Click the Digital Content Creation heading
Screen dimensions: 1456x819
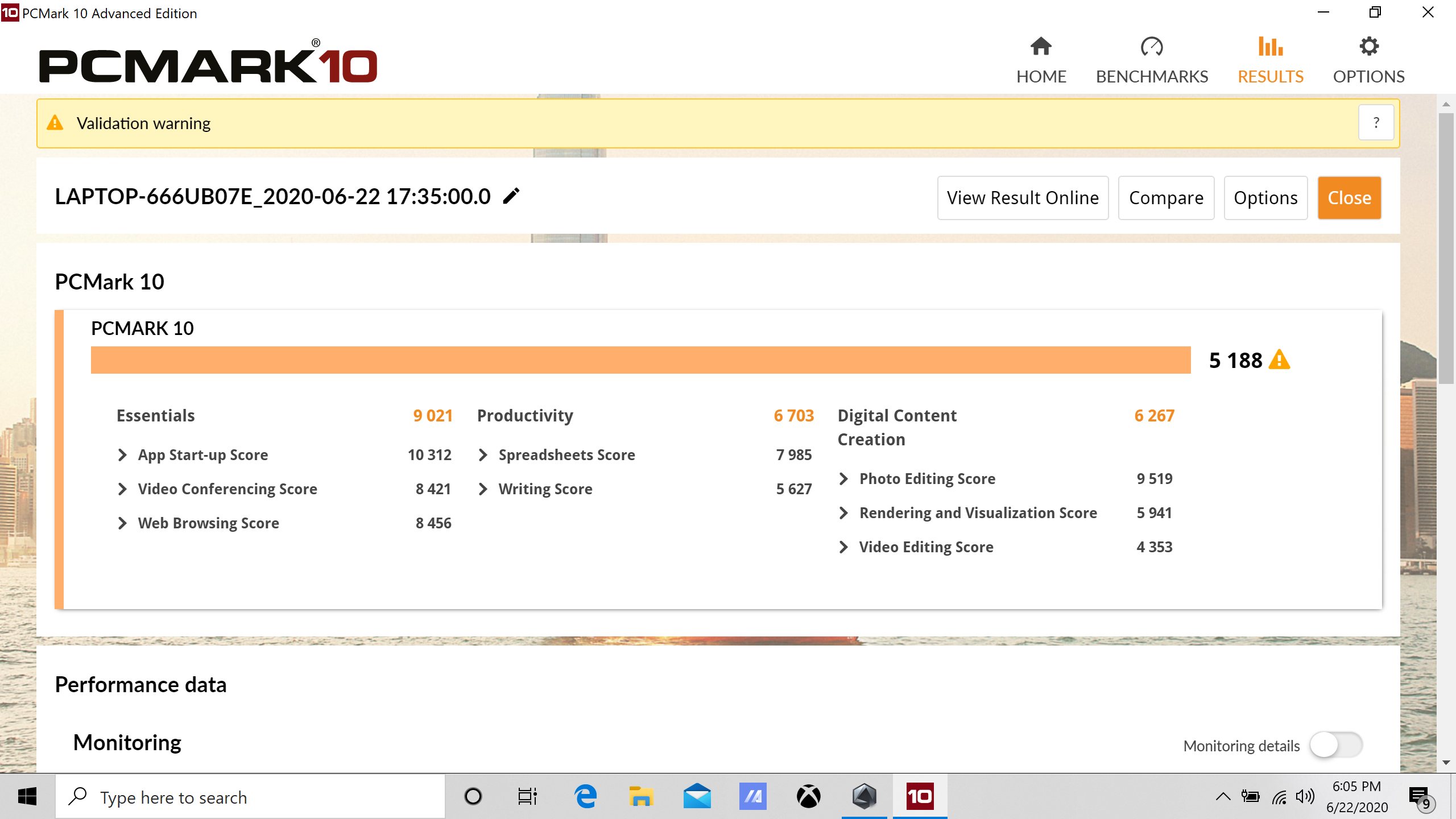click(897, 428)
